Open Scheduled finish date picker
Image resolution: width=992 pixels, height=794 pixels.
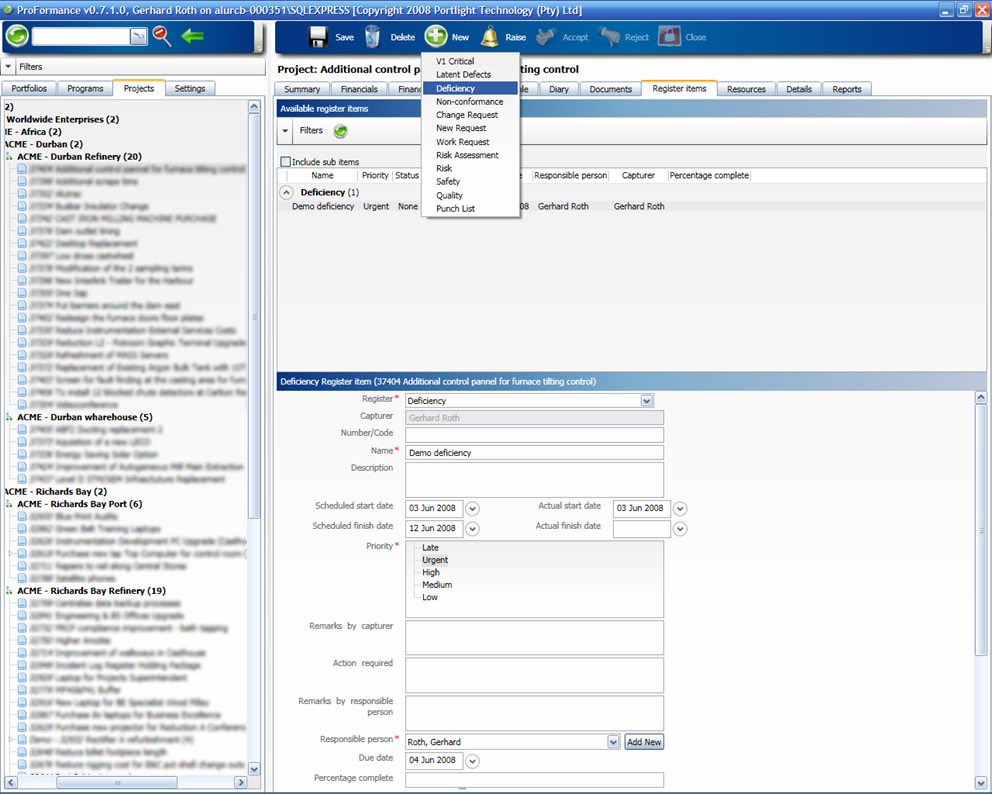(x=473, y=528)
